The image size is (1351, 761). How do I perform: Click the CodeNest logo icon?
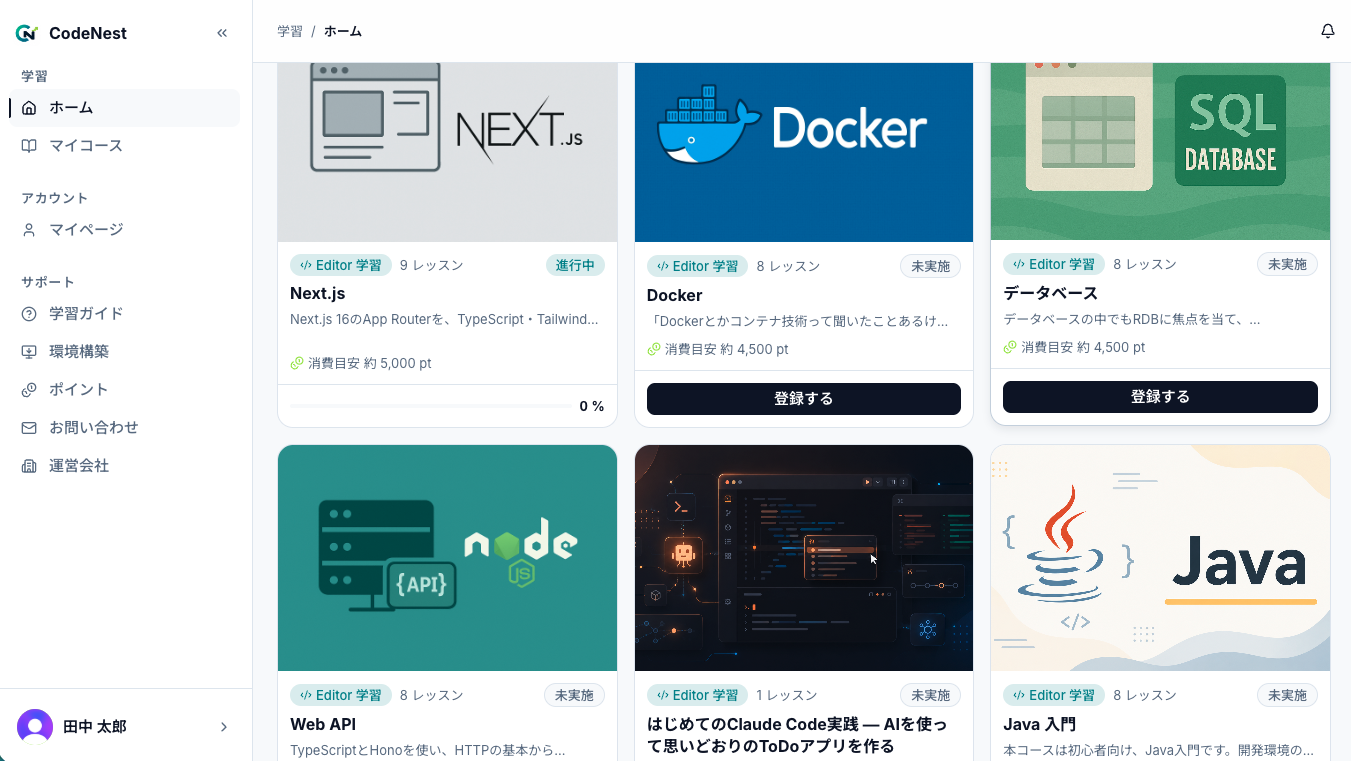pyautogui.click(x=27, y=33)
